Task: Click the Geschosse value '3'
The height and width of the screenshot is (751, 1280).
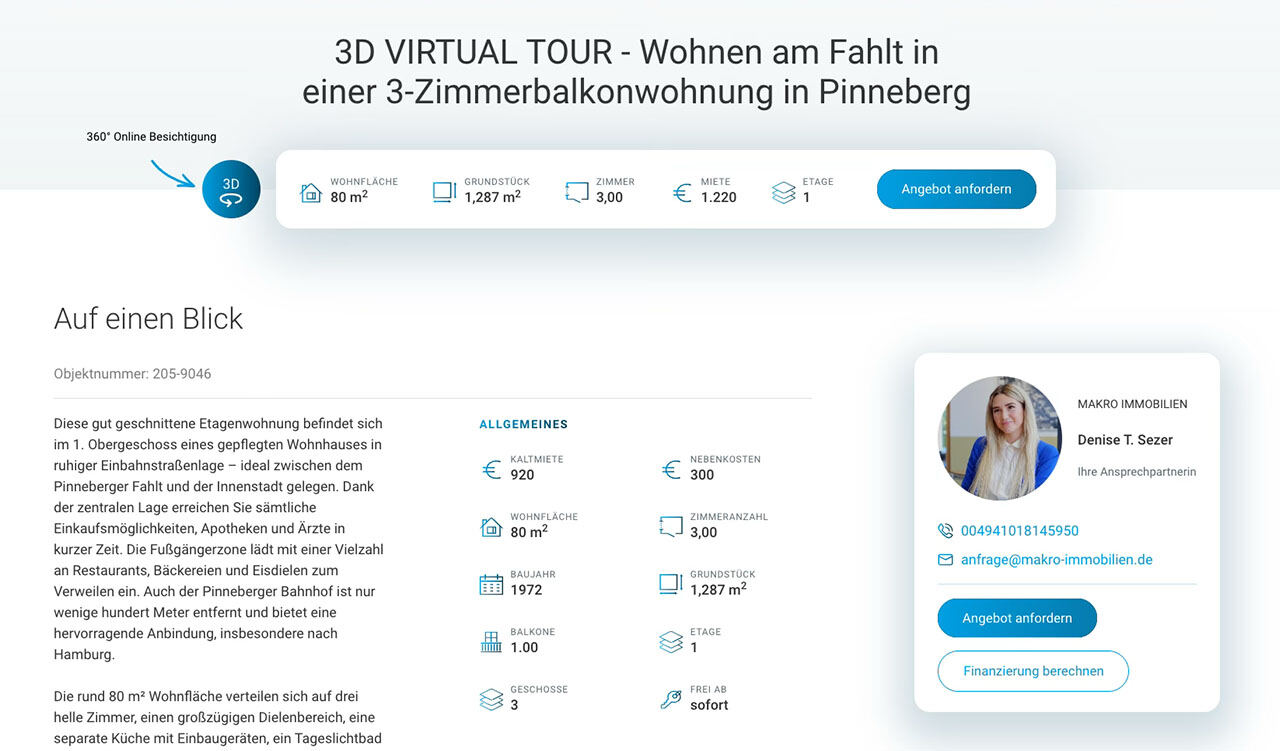Action: pyautogui.click(x=514, y=705)
